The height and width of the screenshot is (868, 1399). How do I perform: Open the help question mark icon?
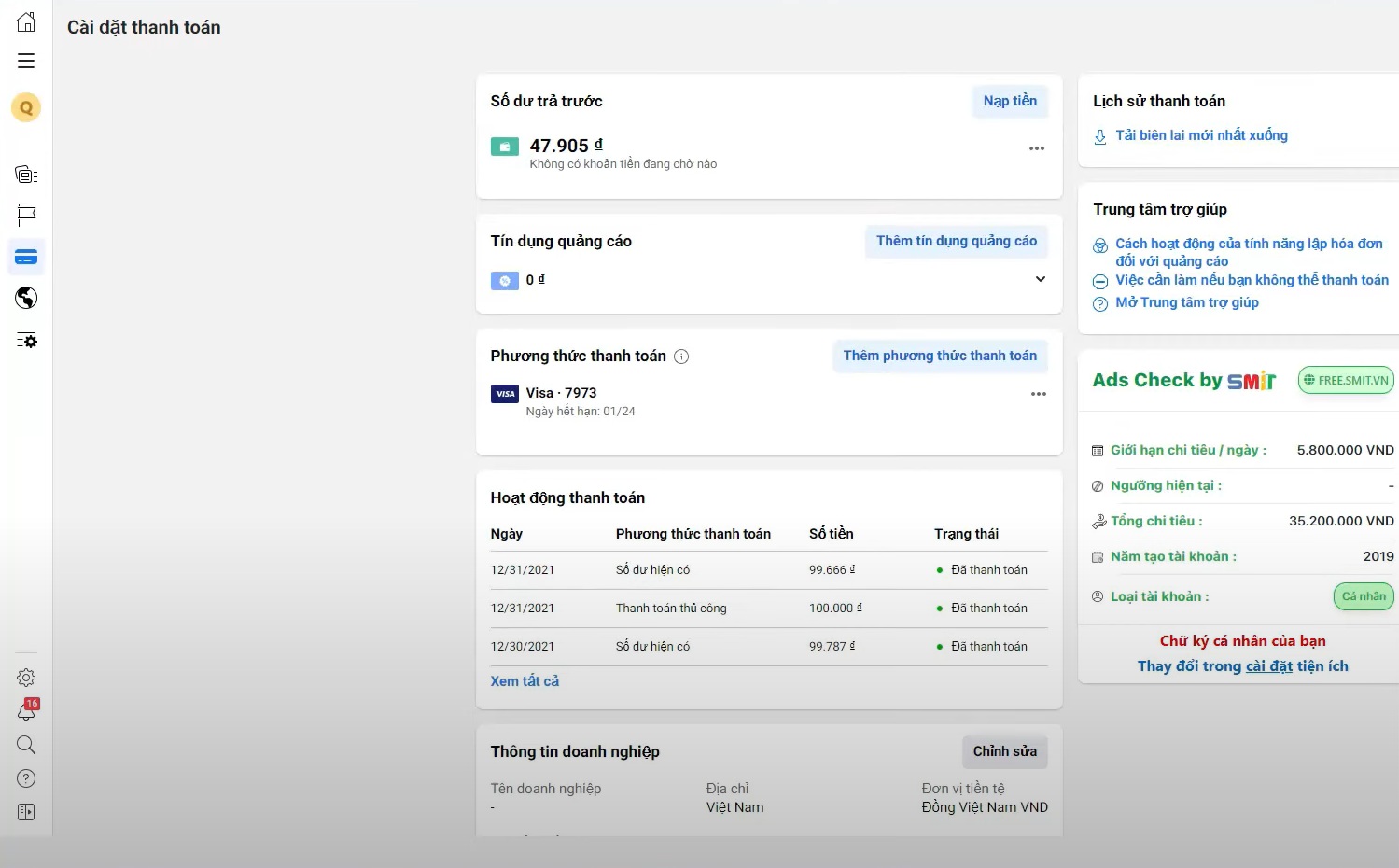[x=26, y=778]
